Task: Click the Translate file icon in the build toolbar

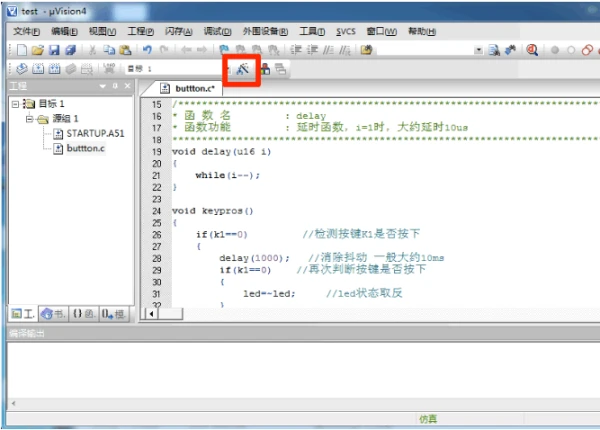Action: tap(21, 69)
